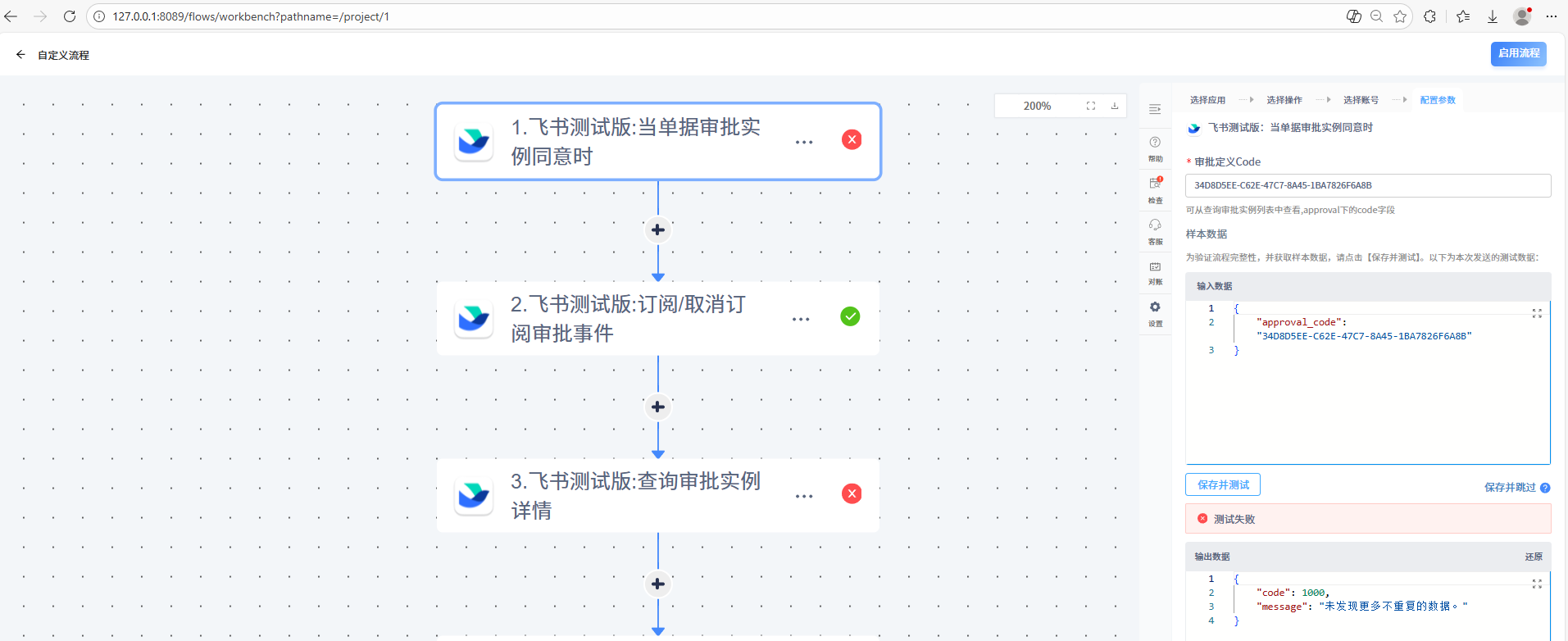Collapse the side panel with the menu icon
Image resolution: width=1568 pixels, height=641 pixels.
click(x=1155, y=109)
